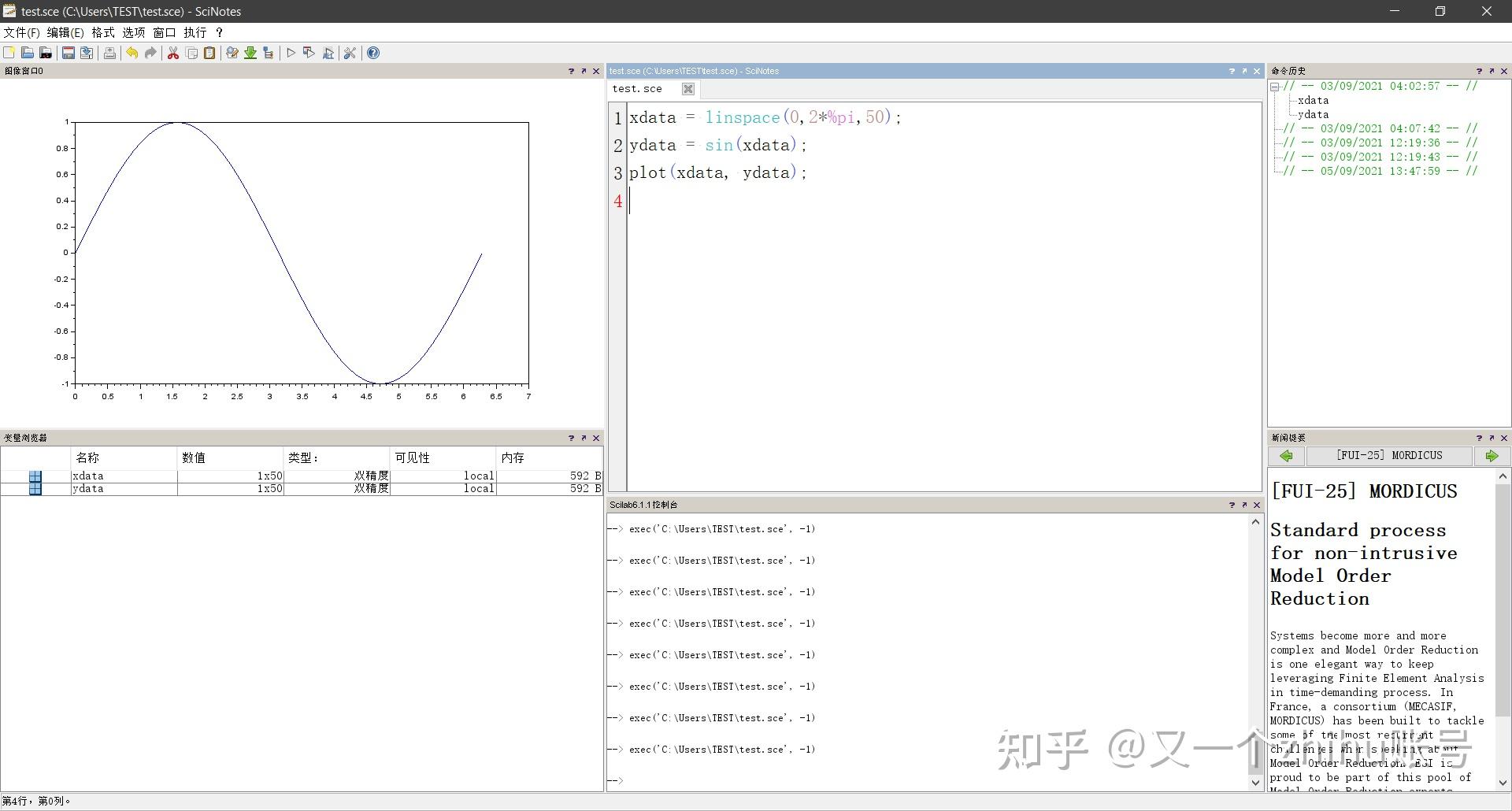The width and height of the screenshot is (1512, 811).
Task: Open the 格式 menu
Action: click(x=103, y=32)
